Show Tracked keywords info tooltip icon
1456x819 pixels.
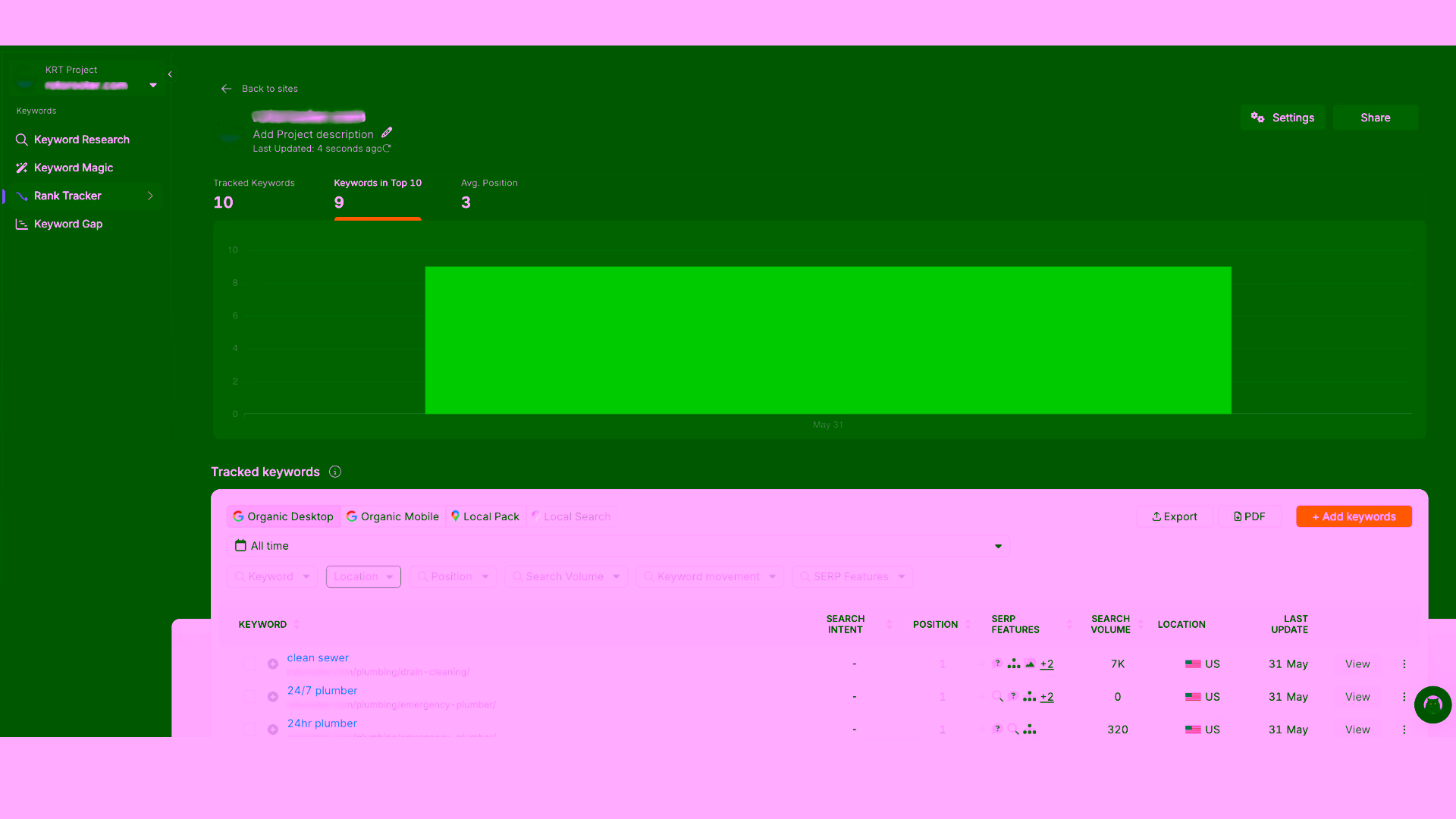click(x=335, y=472)
